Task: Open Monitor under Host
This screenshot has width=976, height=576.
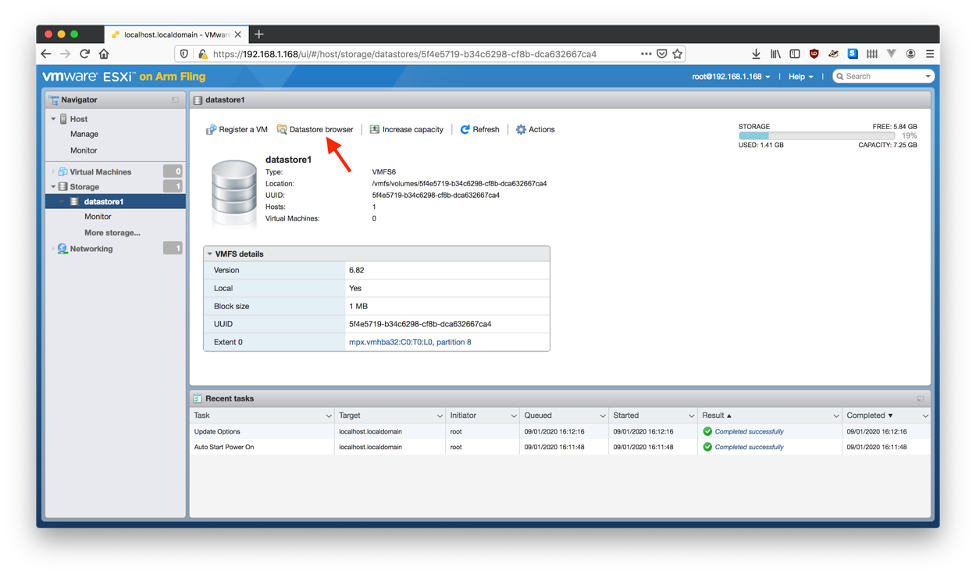Action: pyautogui.click(x=83, y=150)
